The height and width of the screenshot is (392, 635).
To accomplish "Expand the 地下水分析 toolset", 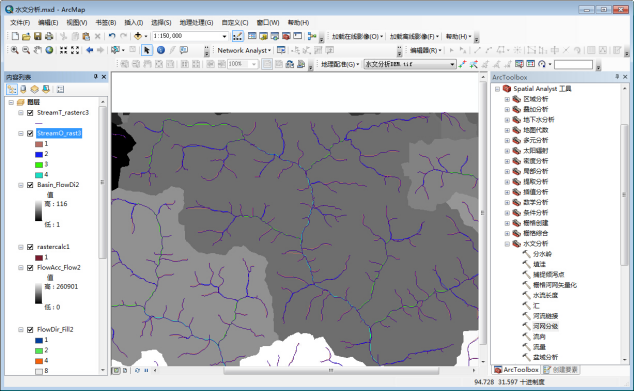I will [x=507, y=120].
